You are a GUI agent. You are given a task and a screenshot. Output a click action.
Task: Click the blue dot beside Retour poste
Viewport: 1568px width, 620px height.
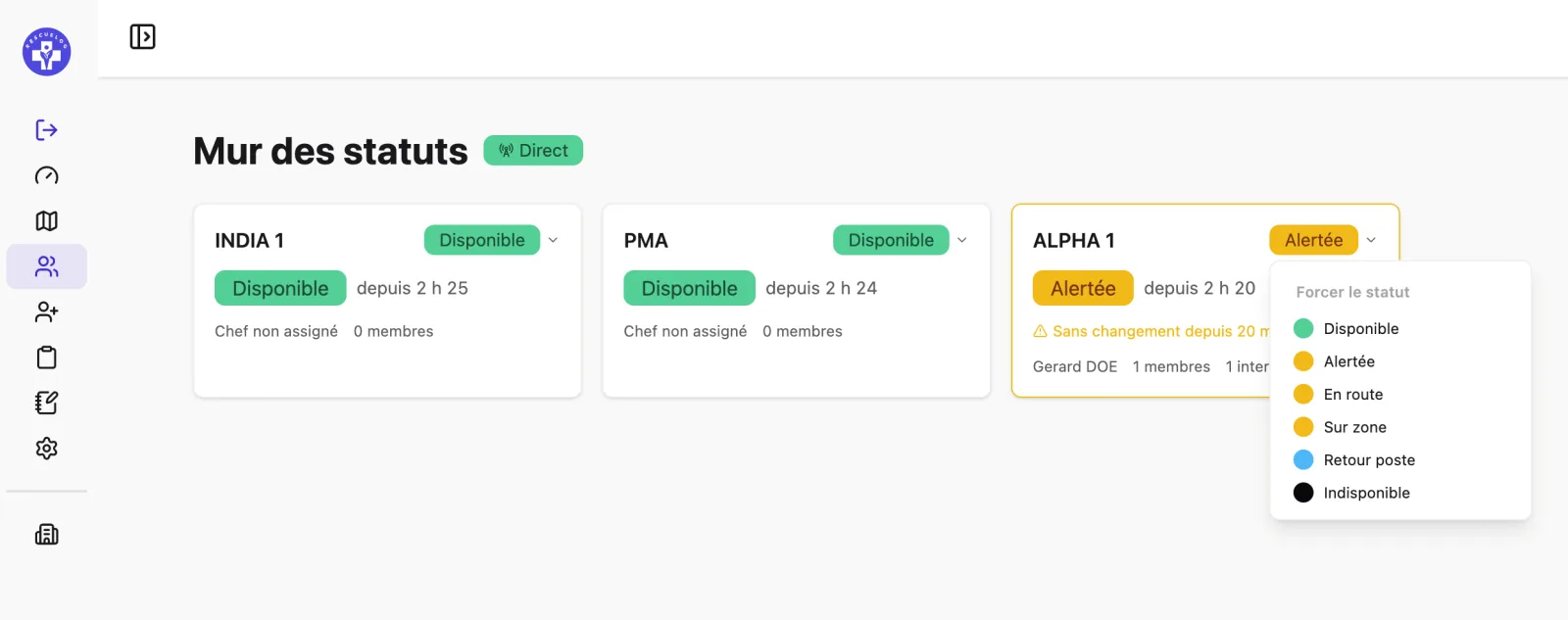(x=1303, y=459)
